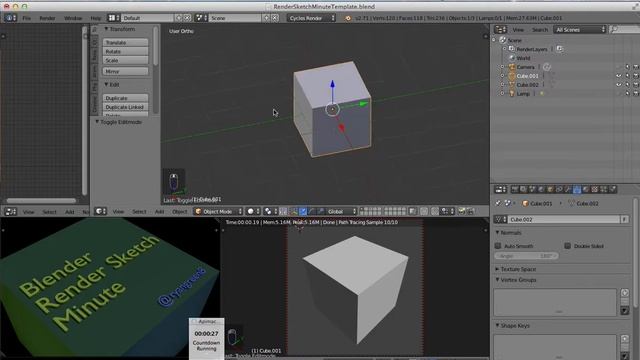Viewport: 640px width, 360px height.
Task: Open the Modifiers wrench tab icon
Action: [x=568, y=189]
